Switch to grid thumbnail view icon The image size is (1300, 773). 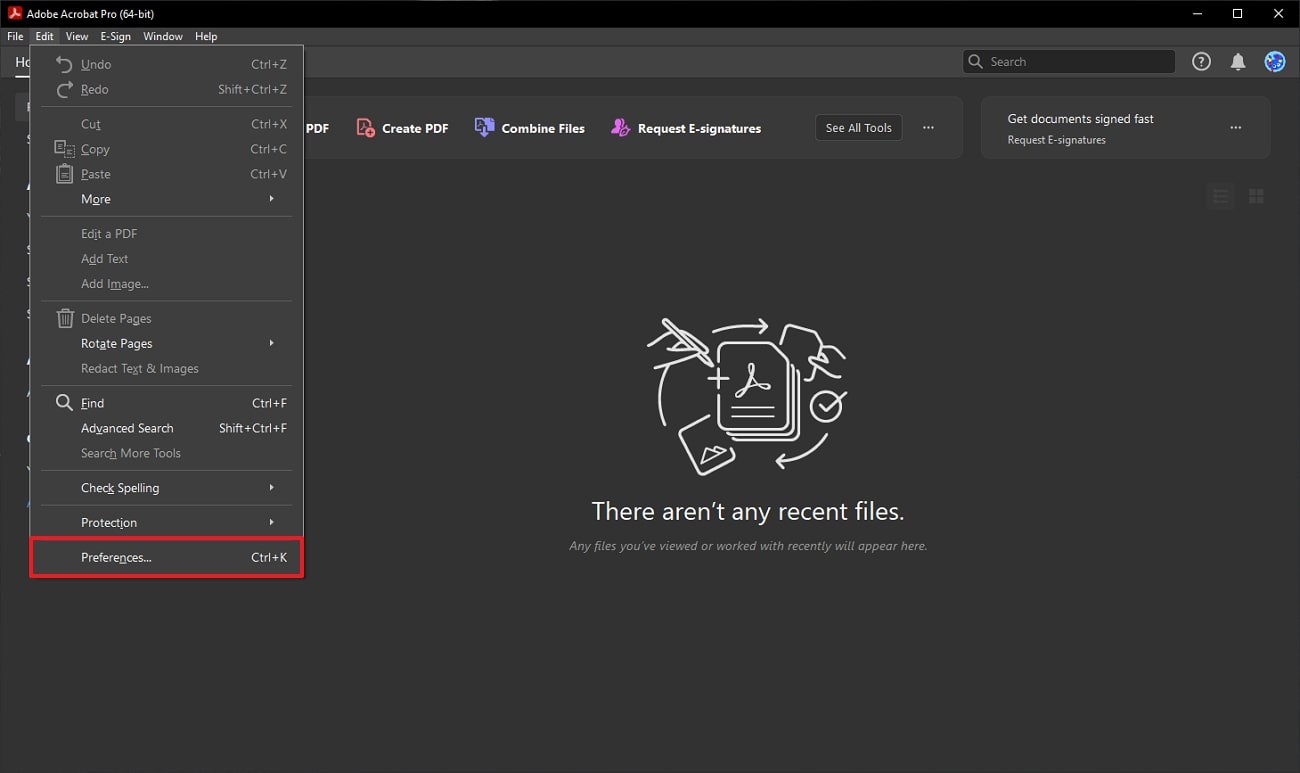pos(1256,196)
